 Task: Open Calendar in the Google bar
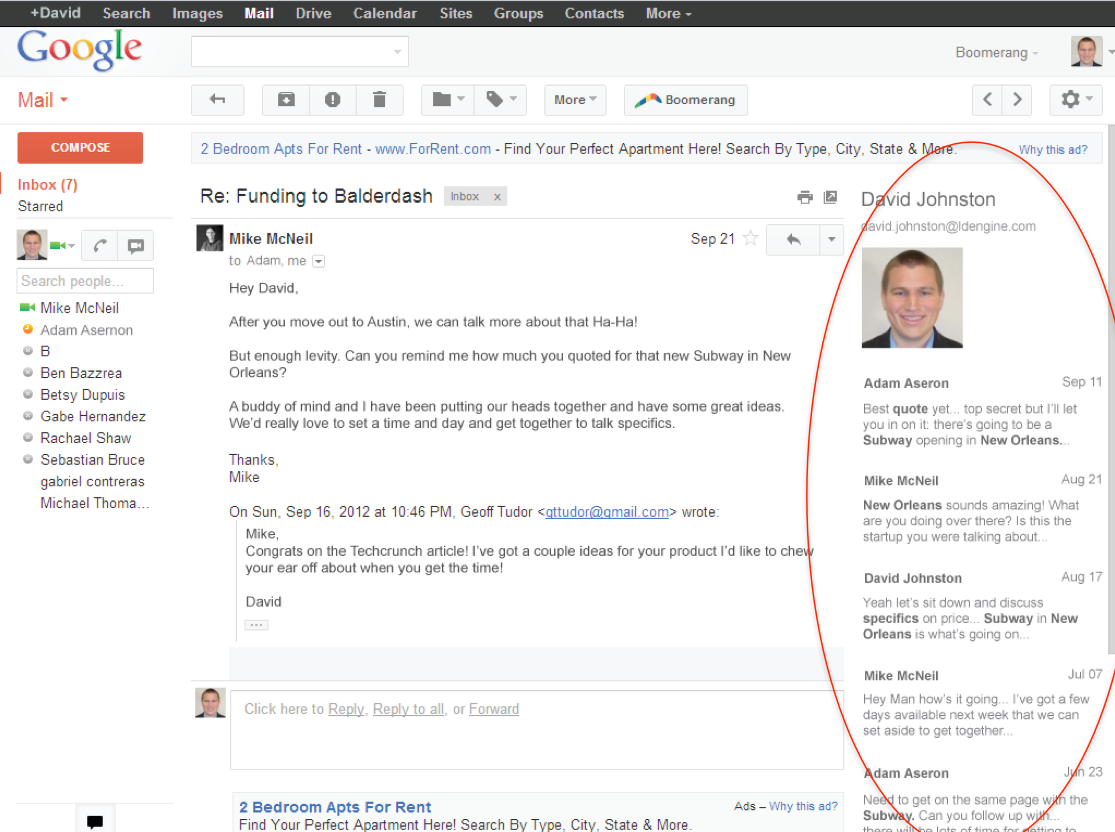coord(385,13)
